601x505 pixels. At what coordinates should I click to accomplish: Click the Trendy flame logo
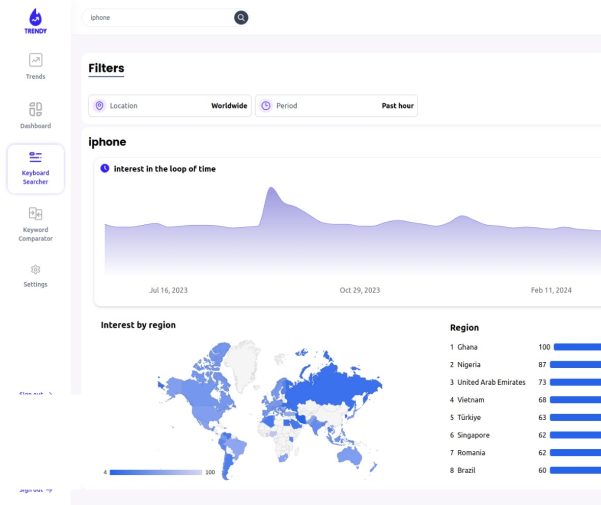pos(35,21)
